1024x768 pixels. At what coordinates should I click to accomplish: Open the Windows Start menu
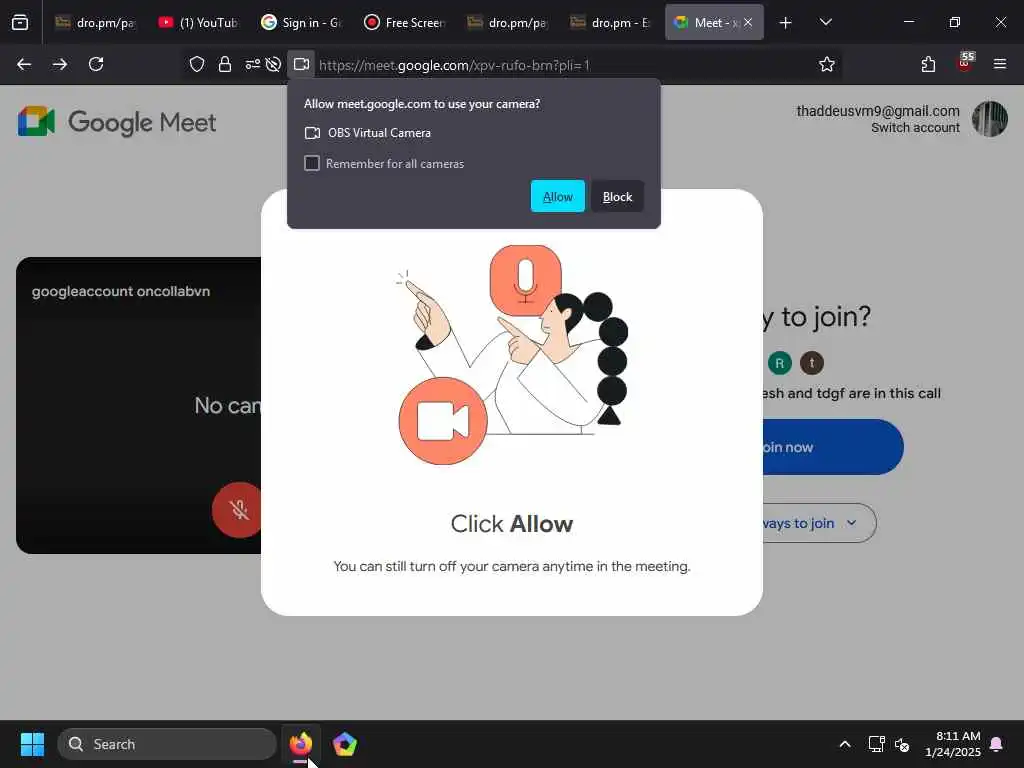[32, 744]
